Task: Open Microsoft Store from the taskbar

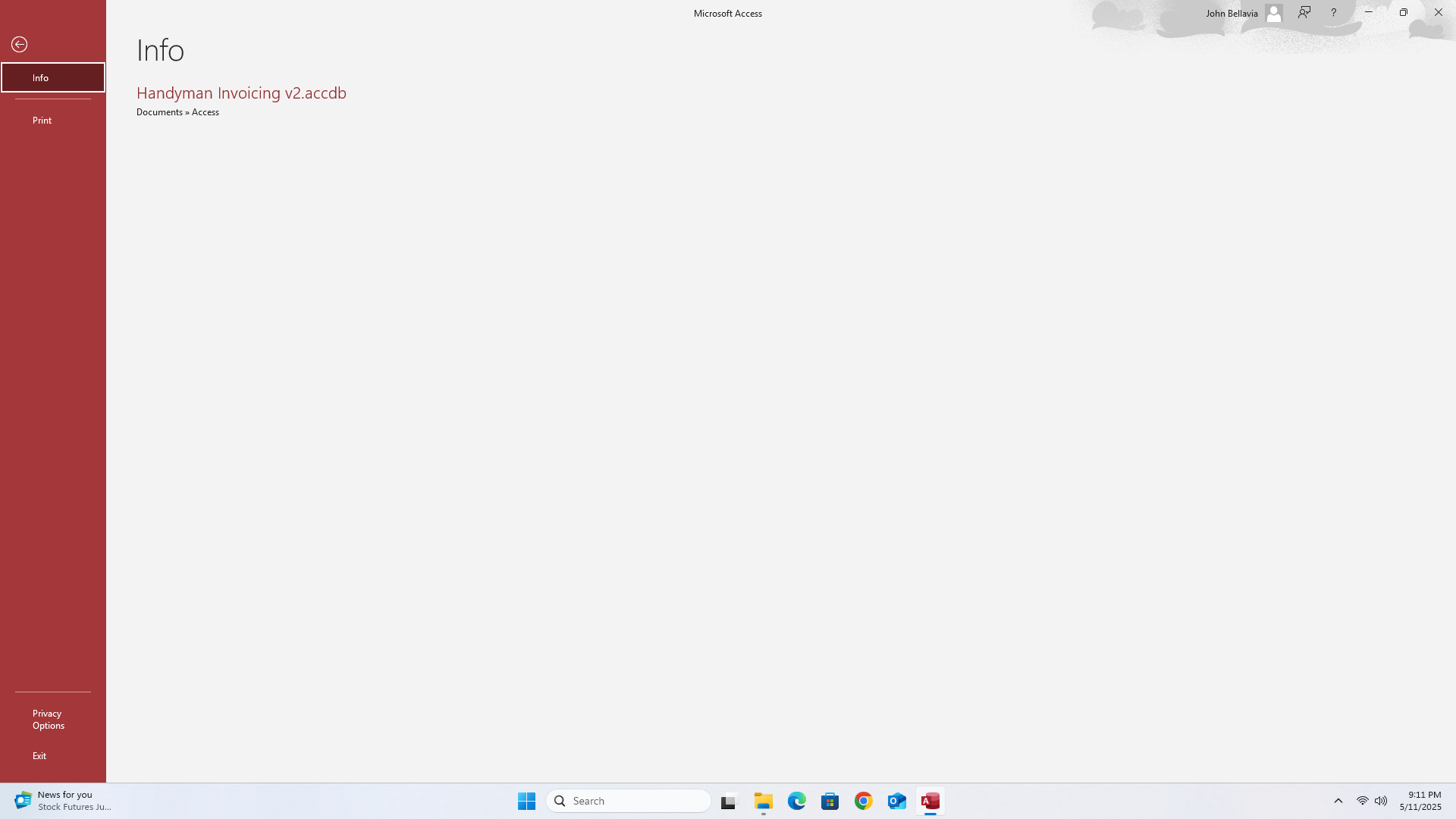Action: coord(830,801)
